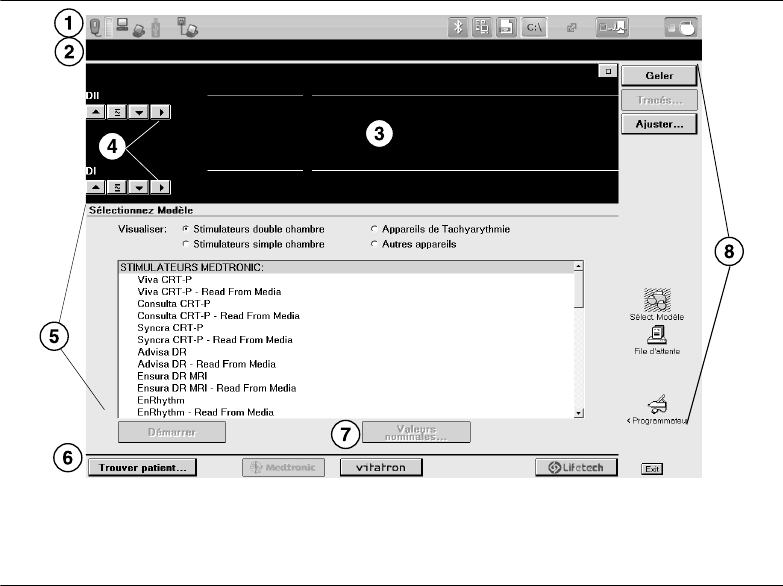The height and width of the screenshot is (586, 783).
Task: Click the Geler button
Action: [x=659, y=75]
